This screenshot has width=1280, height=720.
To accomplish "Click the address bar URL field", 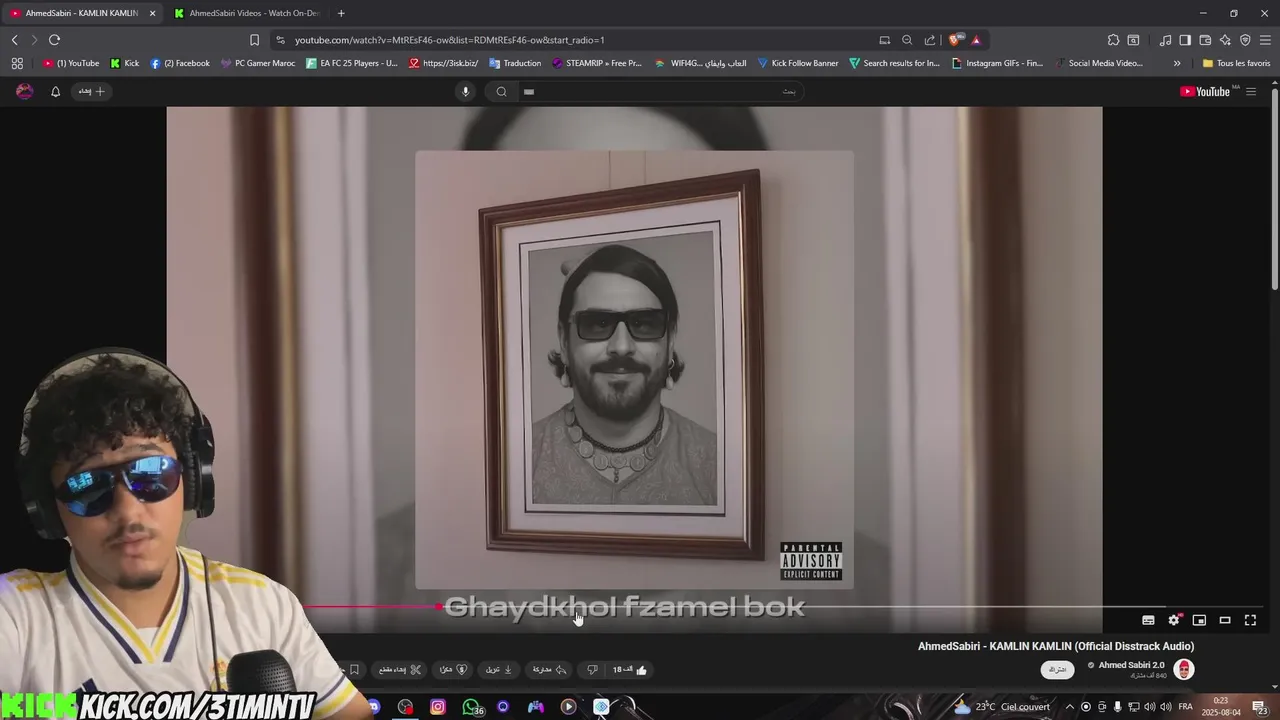I will (x=580, y=40).
